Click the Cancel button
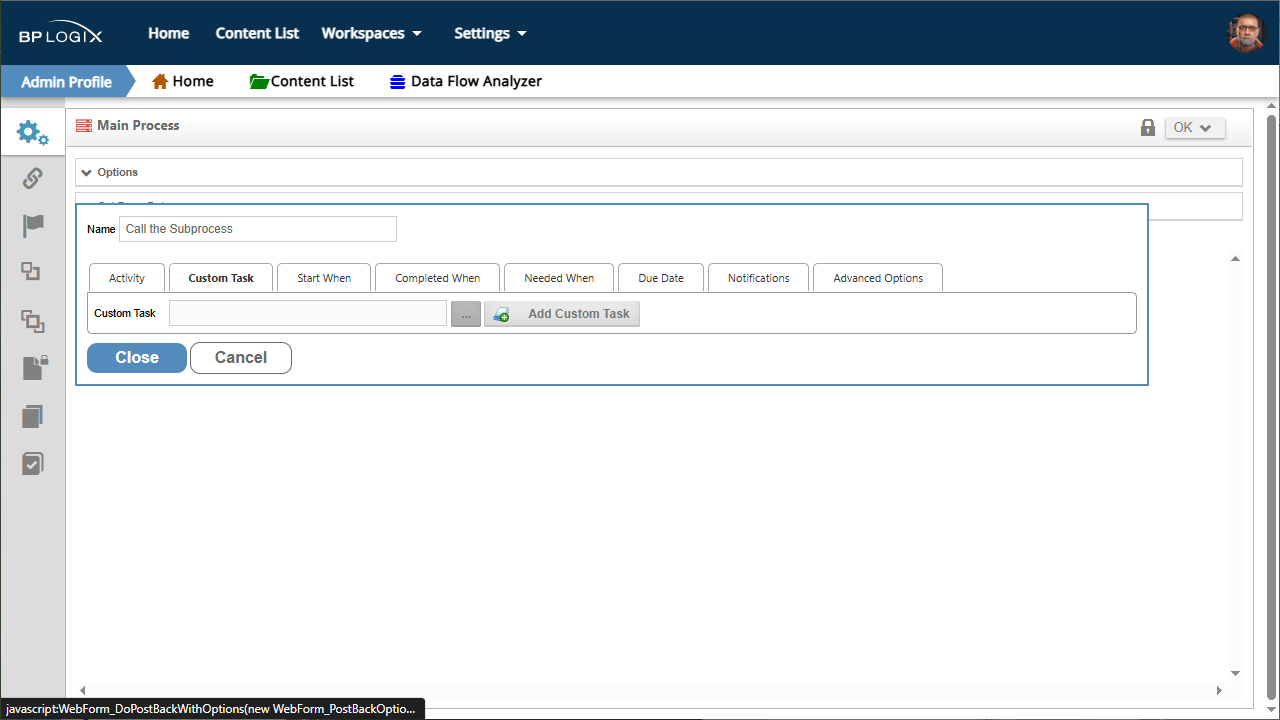The image size is (1280, 720). pyautogui.click(x=241, y=358)
